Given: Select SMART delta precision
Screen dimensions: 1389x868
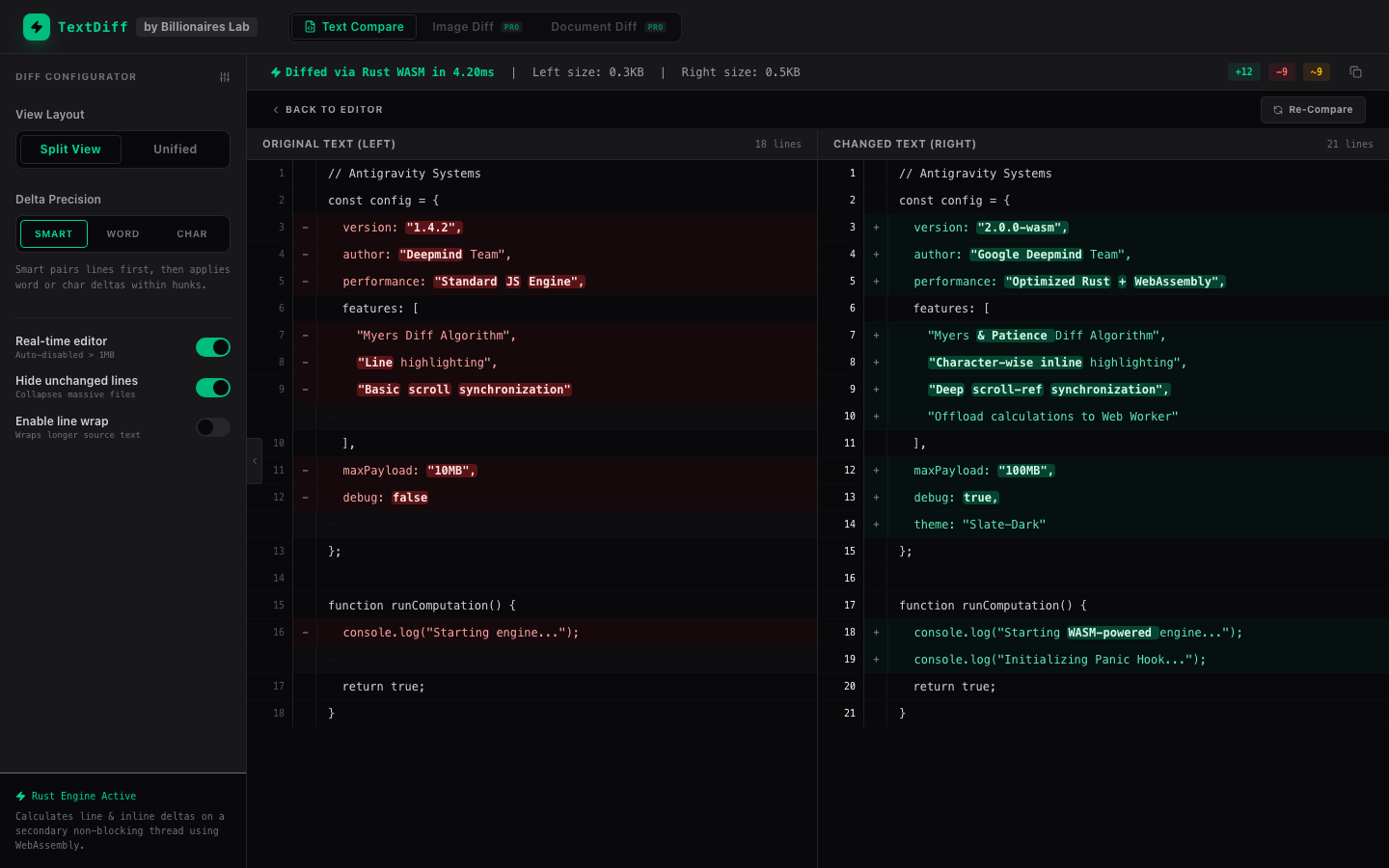Looking at the screenshot, I should 54,234.
